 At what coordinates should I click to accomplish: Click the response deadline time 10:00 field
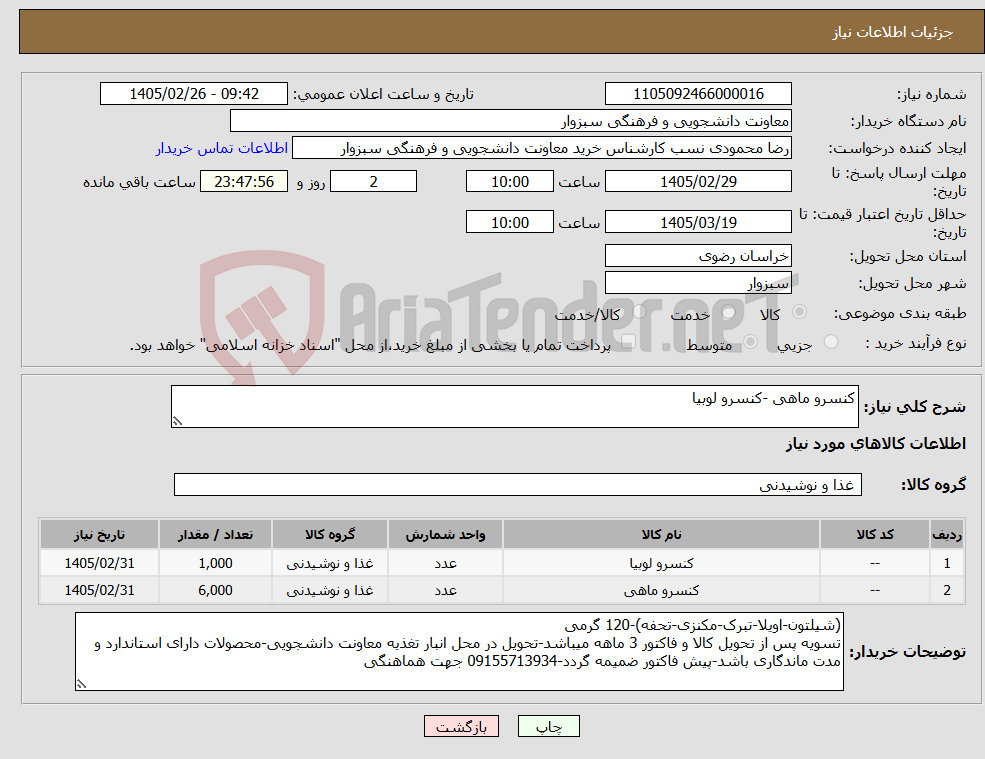pos(509,182)
